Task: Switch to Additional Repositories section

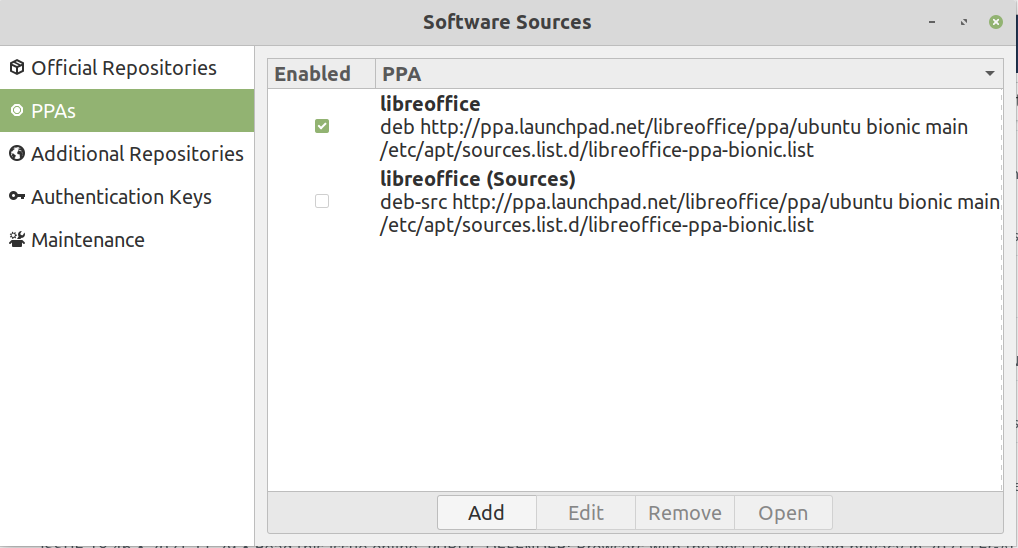Action: coord(137,154)
